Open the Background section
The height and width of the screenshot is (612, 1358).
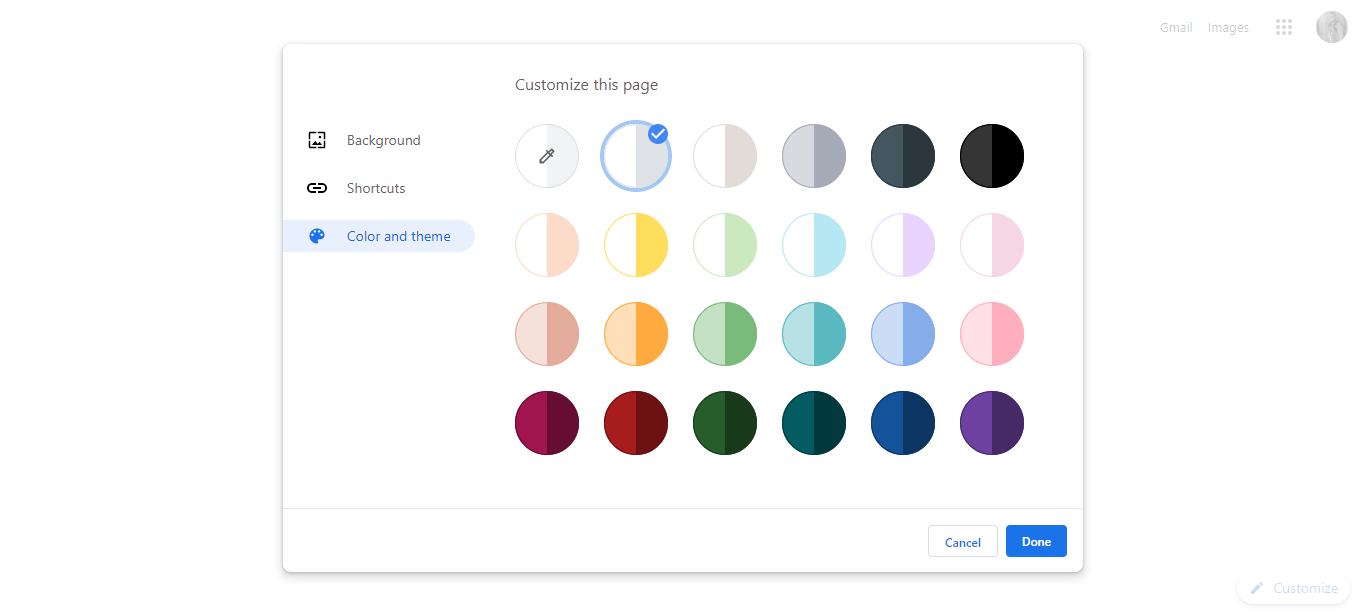379,140
